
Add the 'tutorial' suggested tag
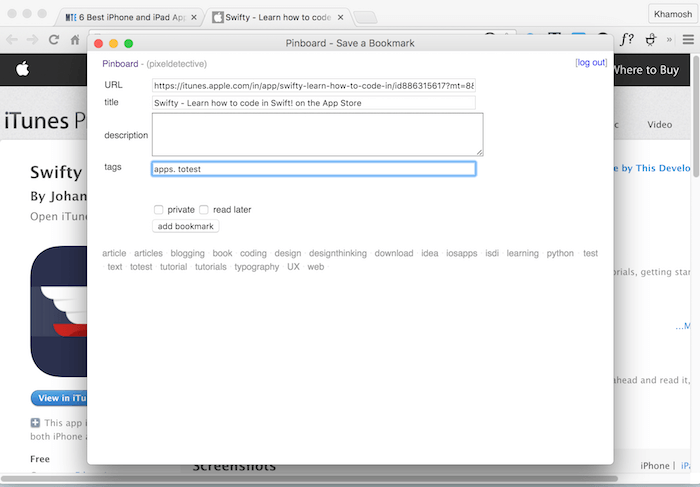pos(174,266)
